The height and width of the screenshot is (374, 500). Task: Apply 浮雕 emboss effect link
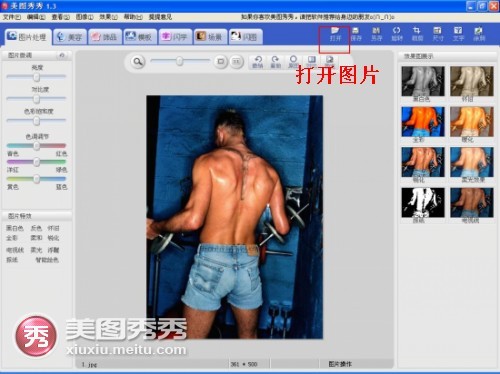point(53,250)
